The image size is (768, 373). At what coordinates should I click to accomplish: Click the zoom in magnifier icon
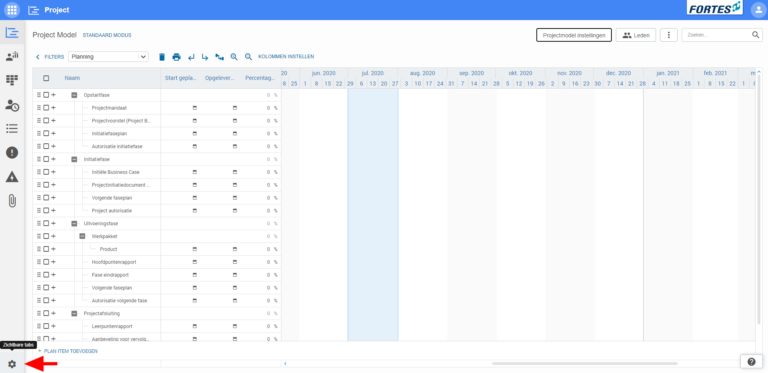coord(234,57)
